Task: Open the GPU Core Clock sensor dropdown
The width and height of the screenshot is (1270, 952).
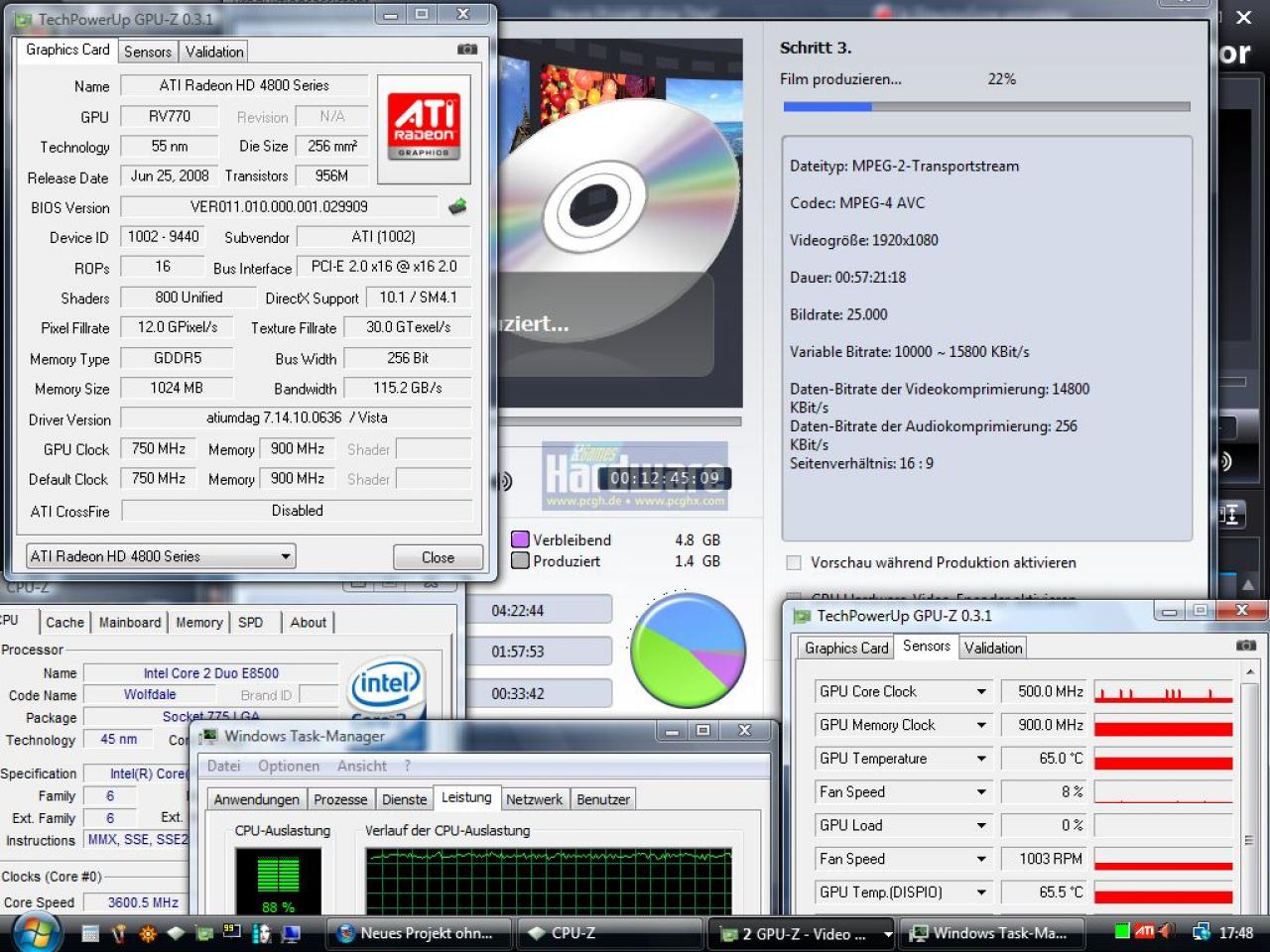Action: pyautogui.click(x=981, y=692)
